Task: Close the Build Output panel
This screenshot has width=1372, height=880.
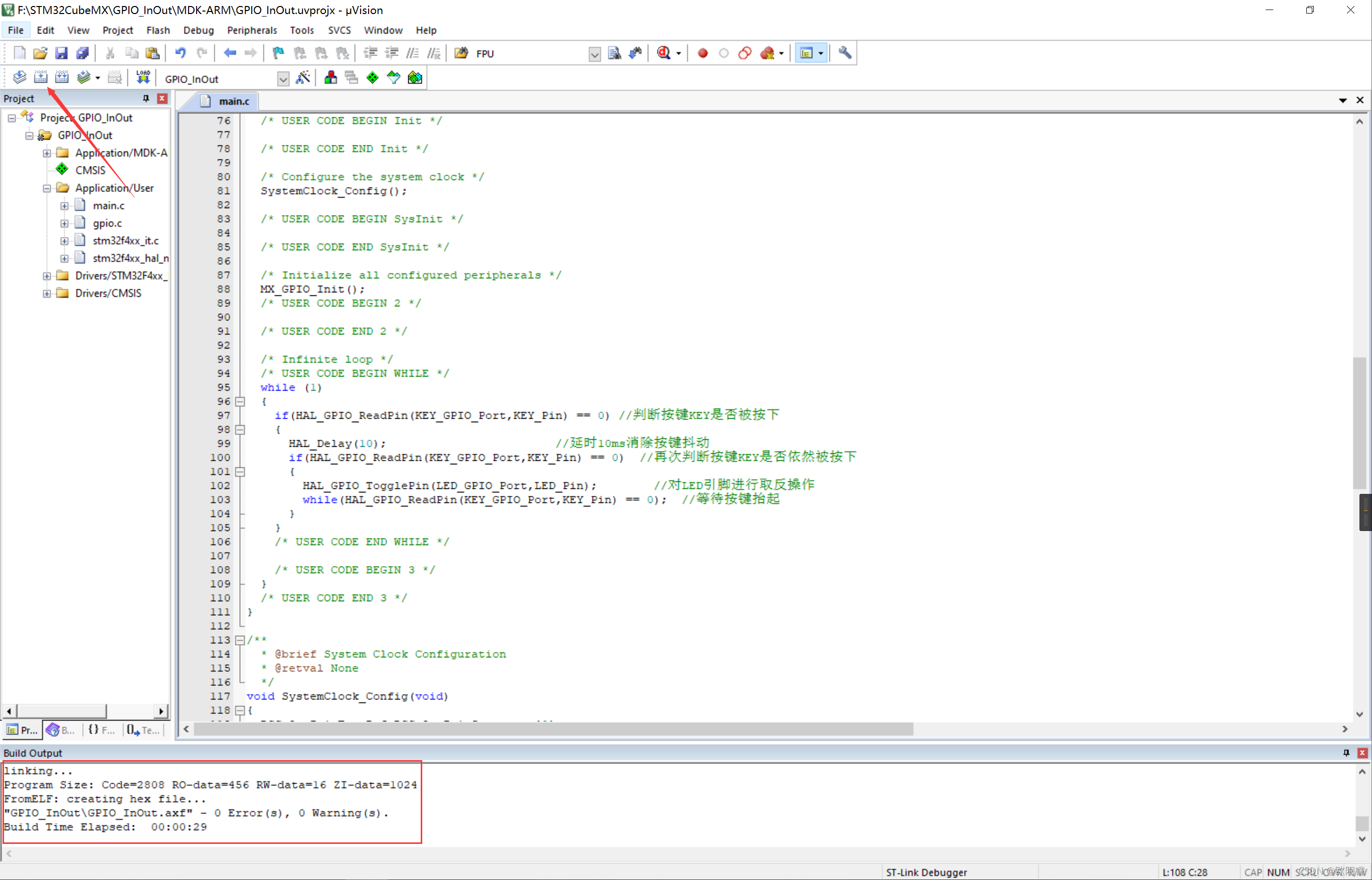Action: point(1362,753)
